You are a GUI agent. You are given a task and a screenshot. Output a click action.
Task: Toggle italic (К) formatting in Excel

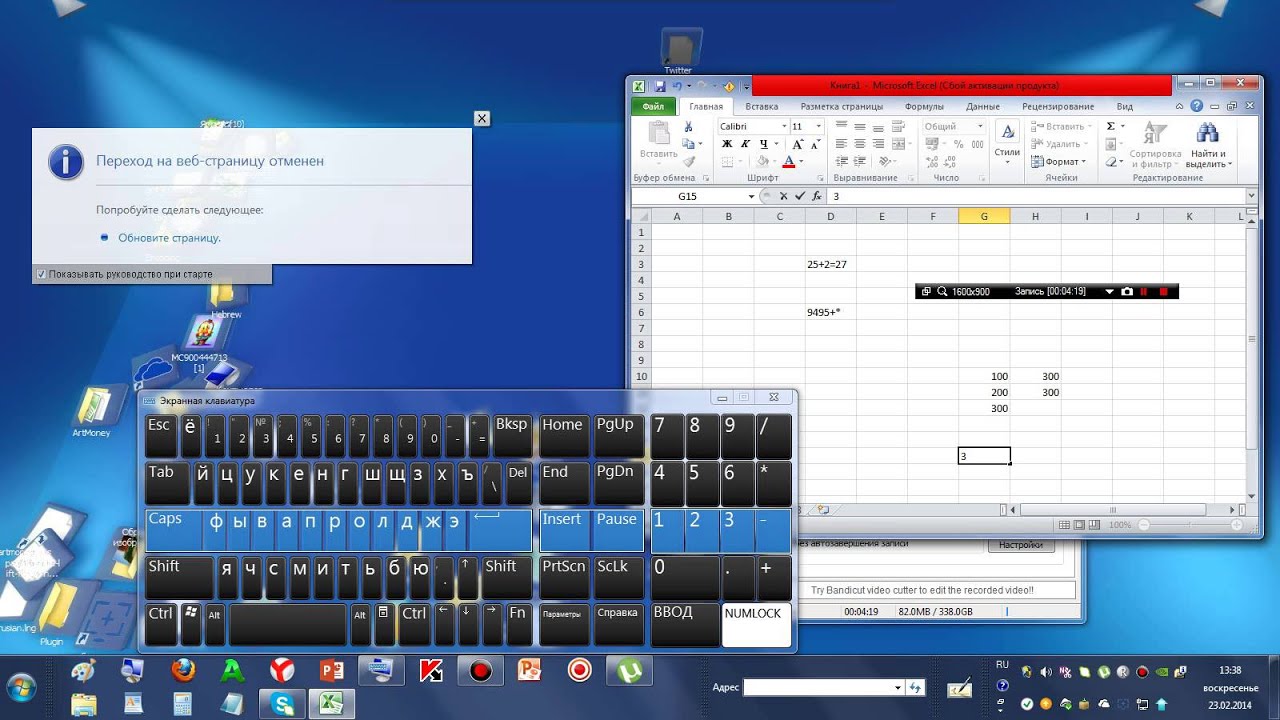(745, 144)
